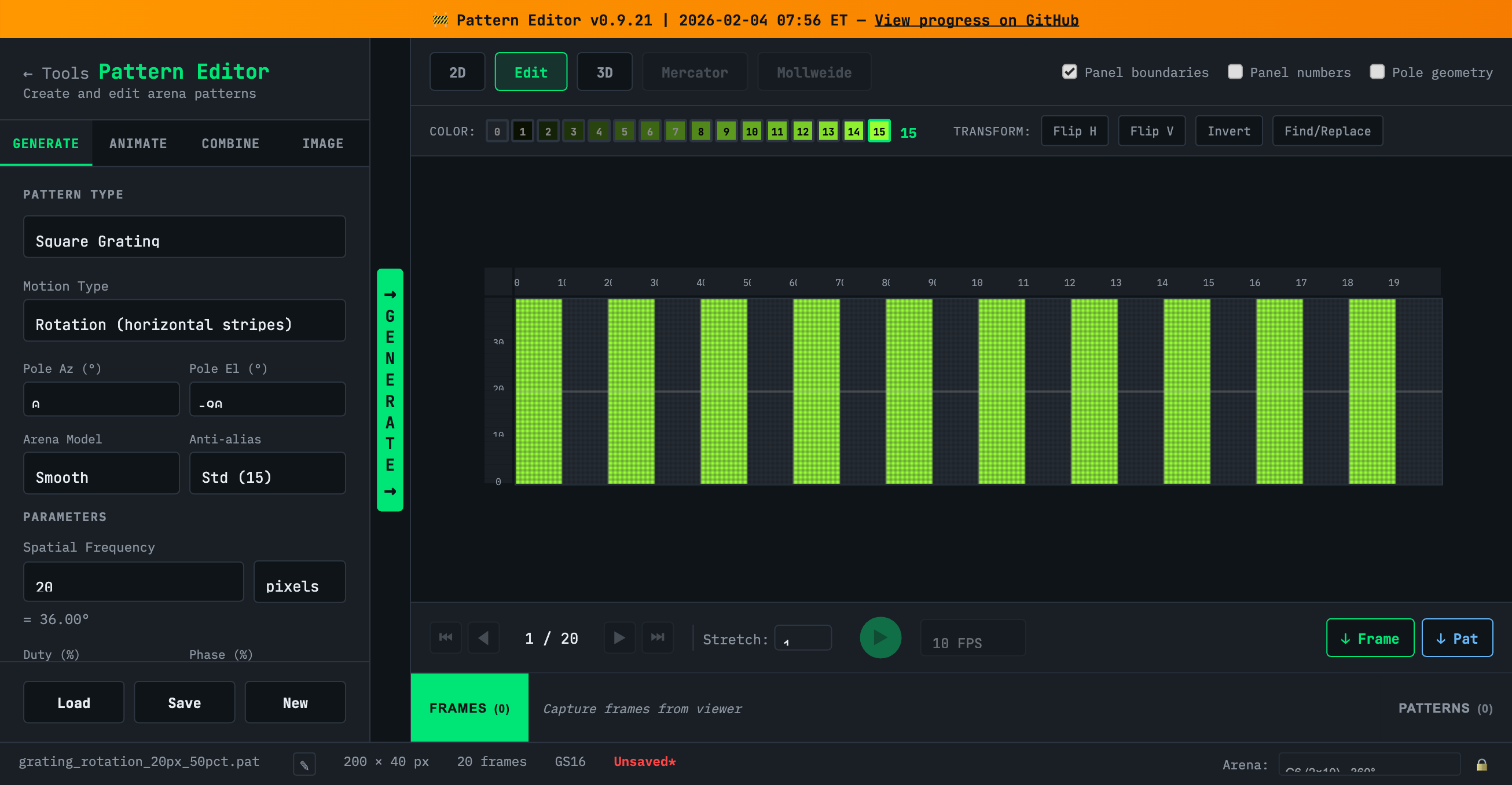Uncheck Panel boundaries checkbox
Image resolution: width=1512 pixels, height=785 pixels.
tap(1069, 72)
